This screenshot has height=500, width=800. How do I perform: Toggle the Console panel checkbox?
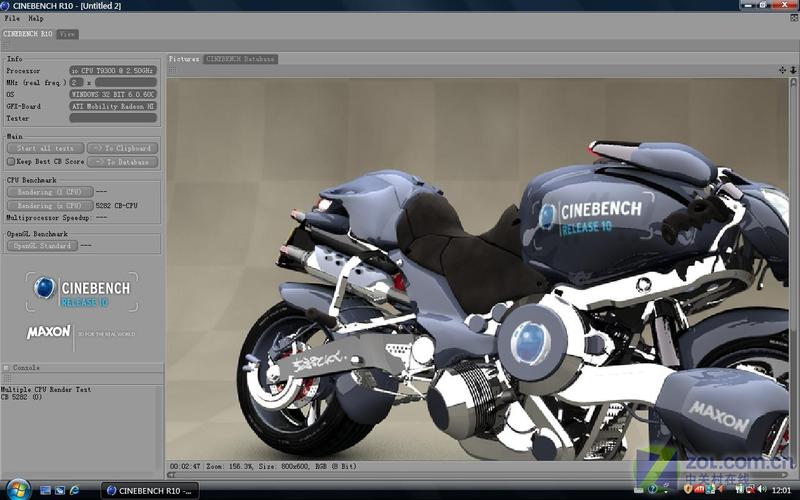(6, 367)
